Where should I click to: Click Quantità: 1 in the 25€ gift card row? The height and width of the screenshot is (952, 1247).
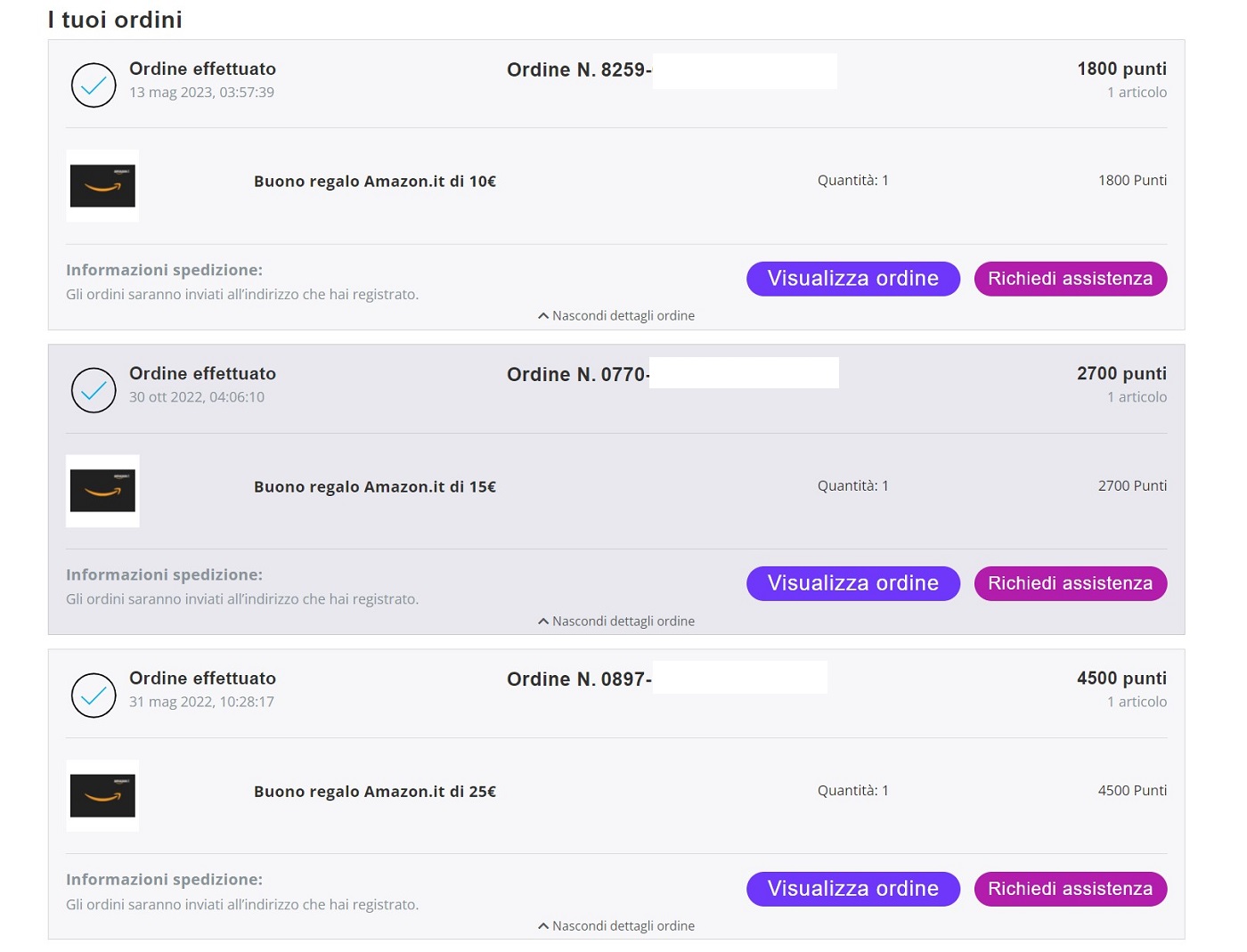[x=853, y=790]
